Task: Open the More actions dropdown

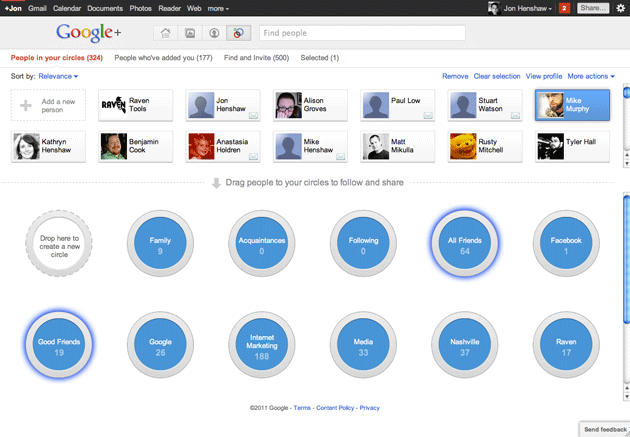Action: [x=591, y=76]
